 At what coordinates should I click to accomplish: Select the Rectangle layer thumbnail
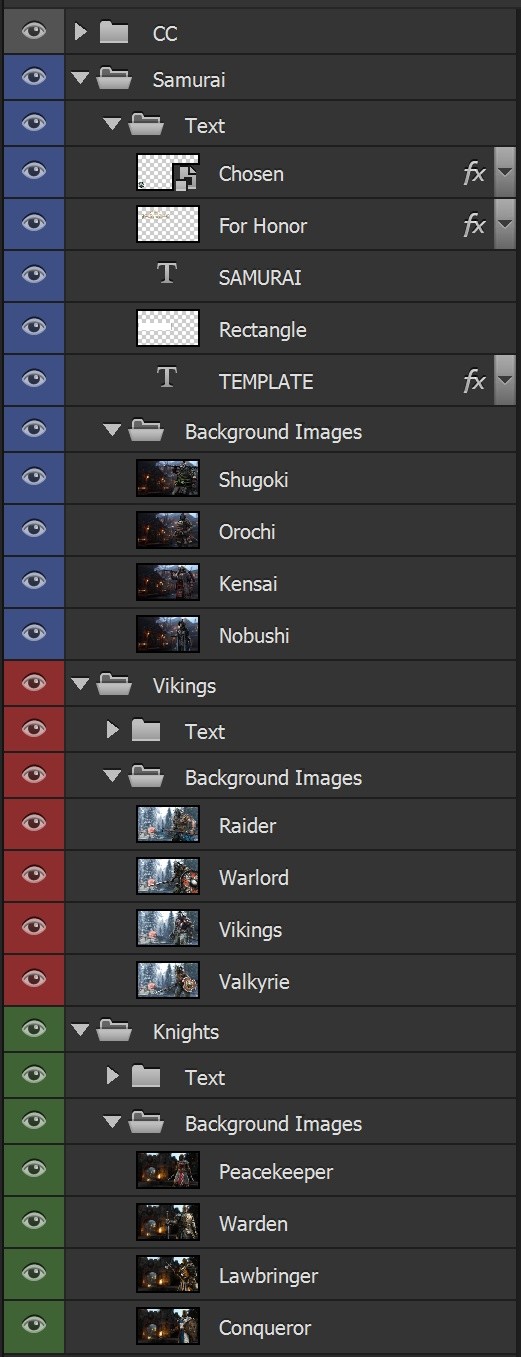168,329
